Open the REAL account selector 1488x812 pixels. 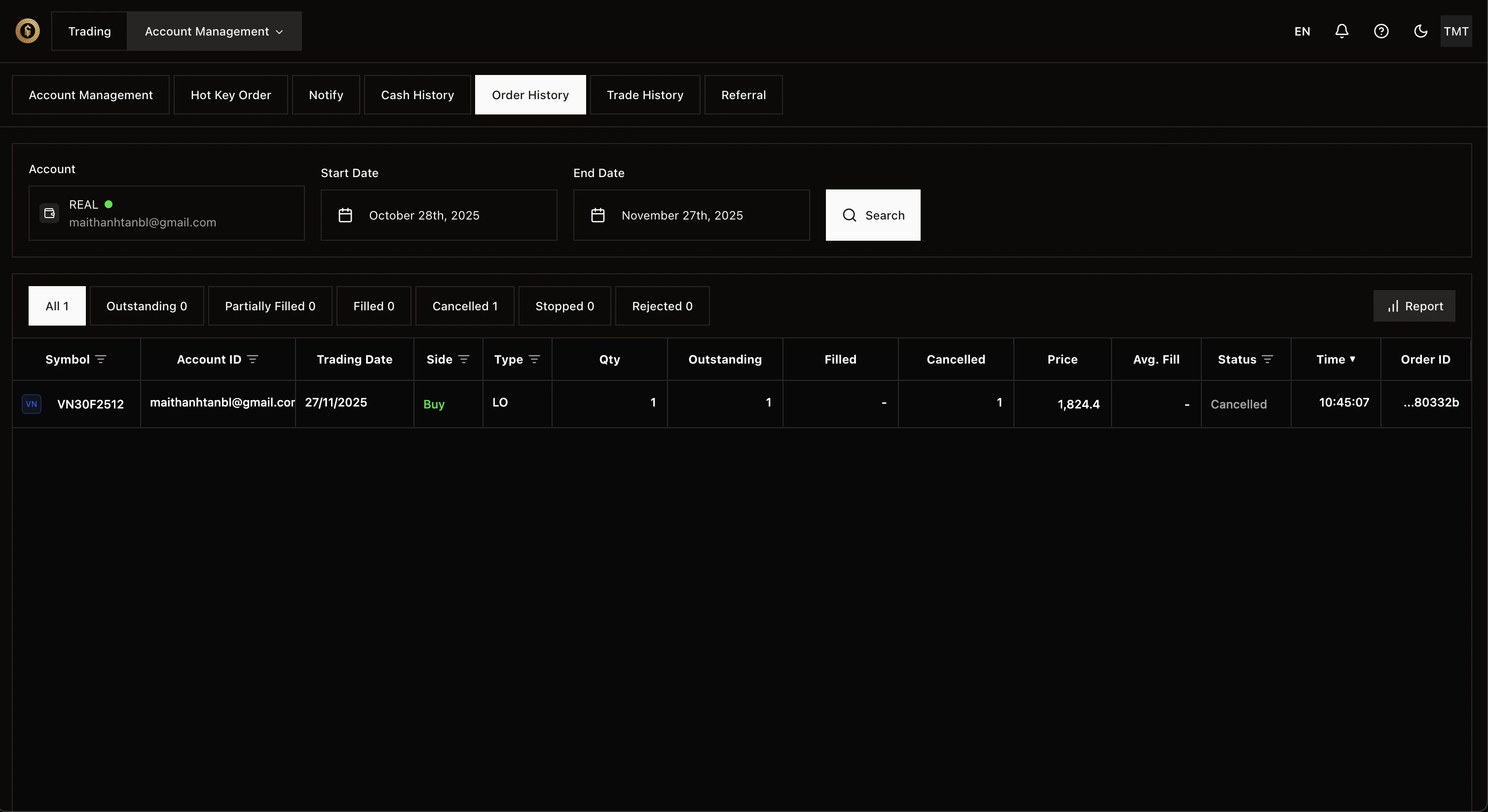point(166,213)
